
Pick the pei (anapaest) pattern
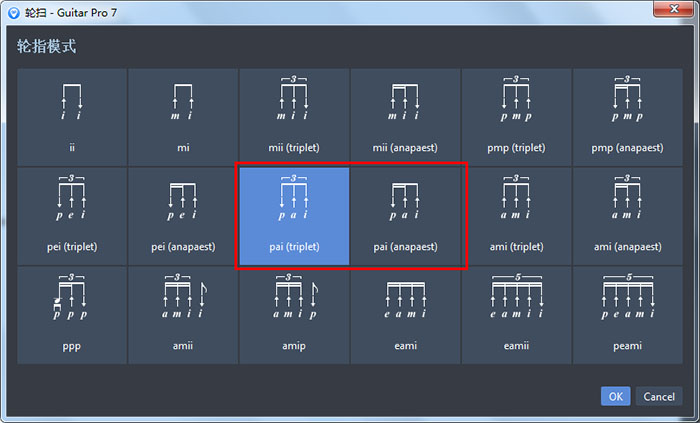[x=182, y=215]
